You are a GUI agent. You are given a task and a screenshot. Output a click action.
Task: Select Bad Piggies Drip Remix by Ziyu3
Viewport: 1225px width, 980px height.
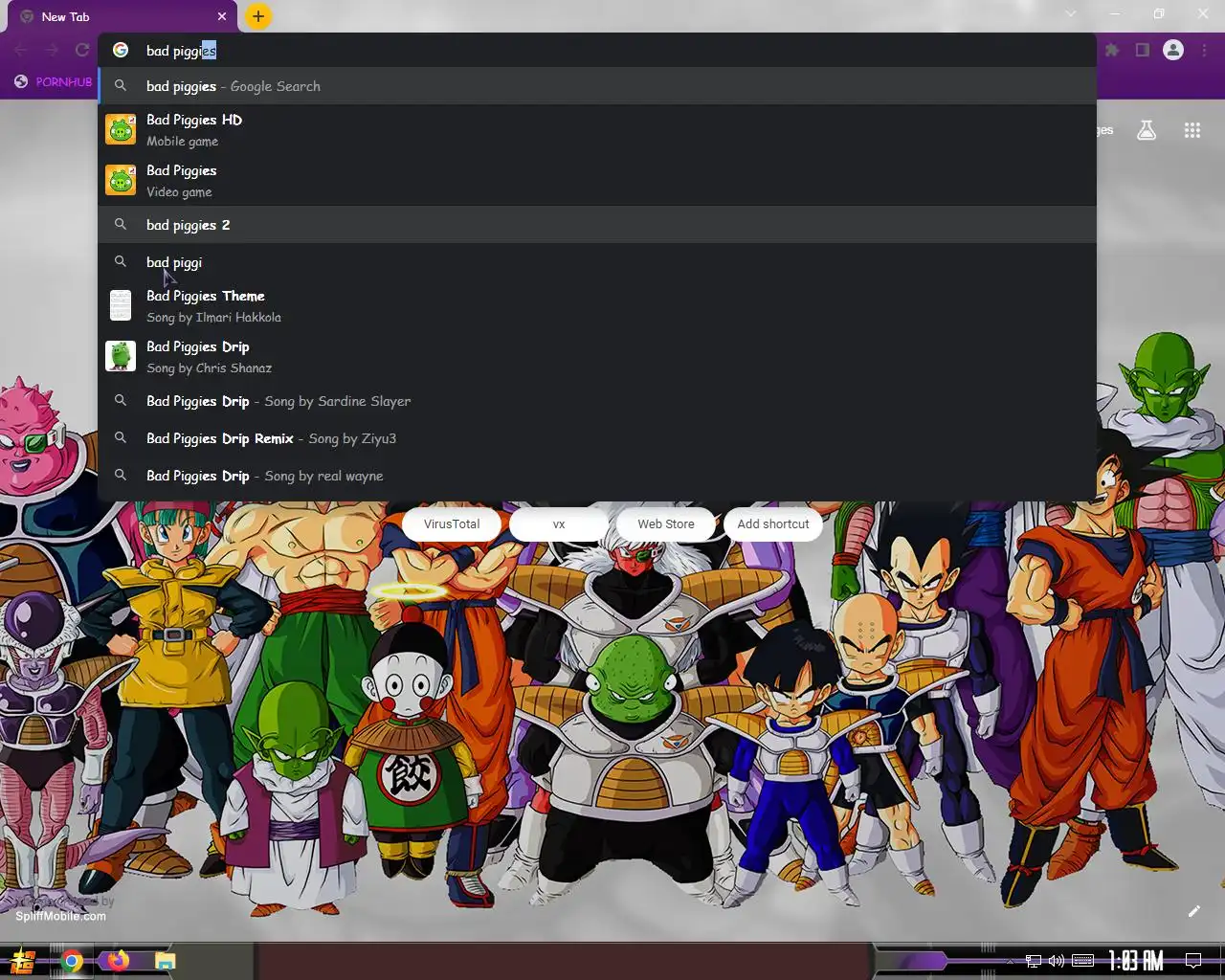tap(597, 438)
